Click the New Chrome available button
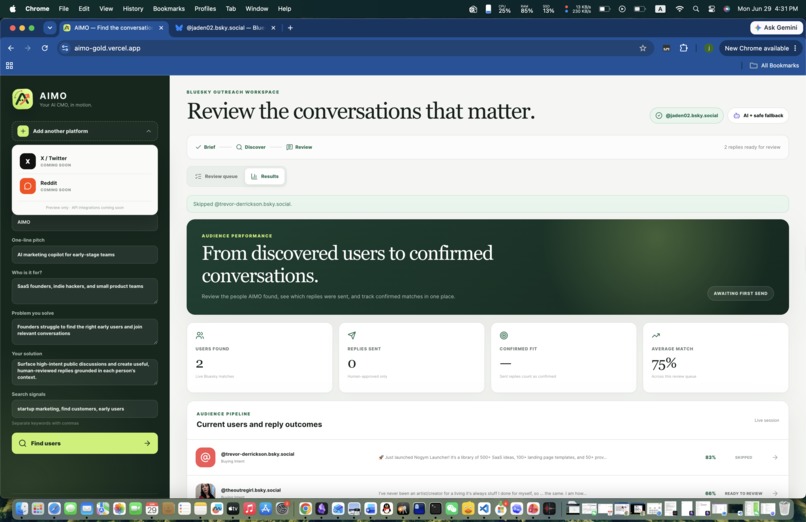Viewport: 806px width, 522px height. coord(760,48)
